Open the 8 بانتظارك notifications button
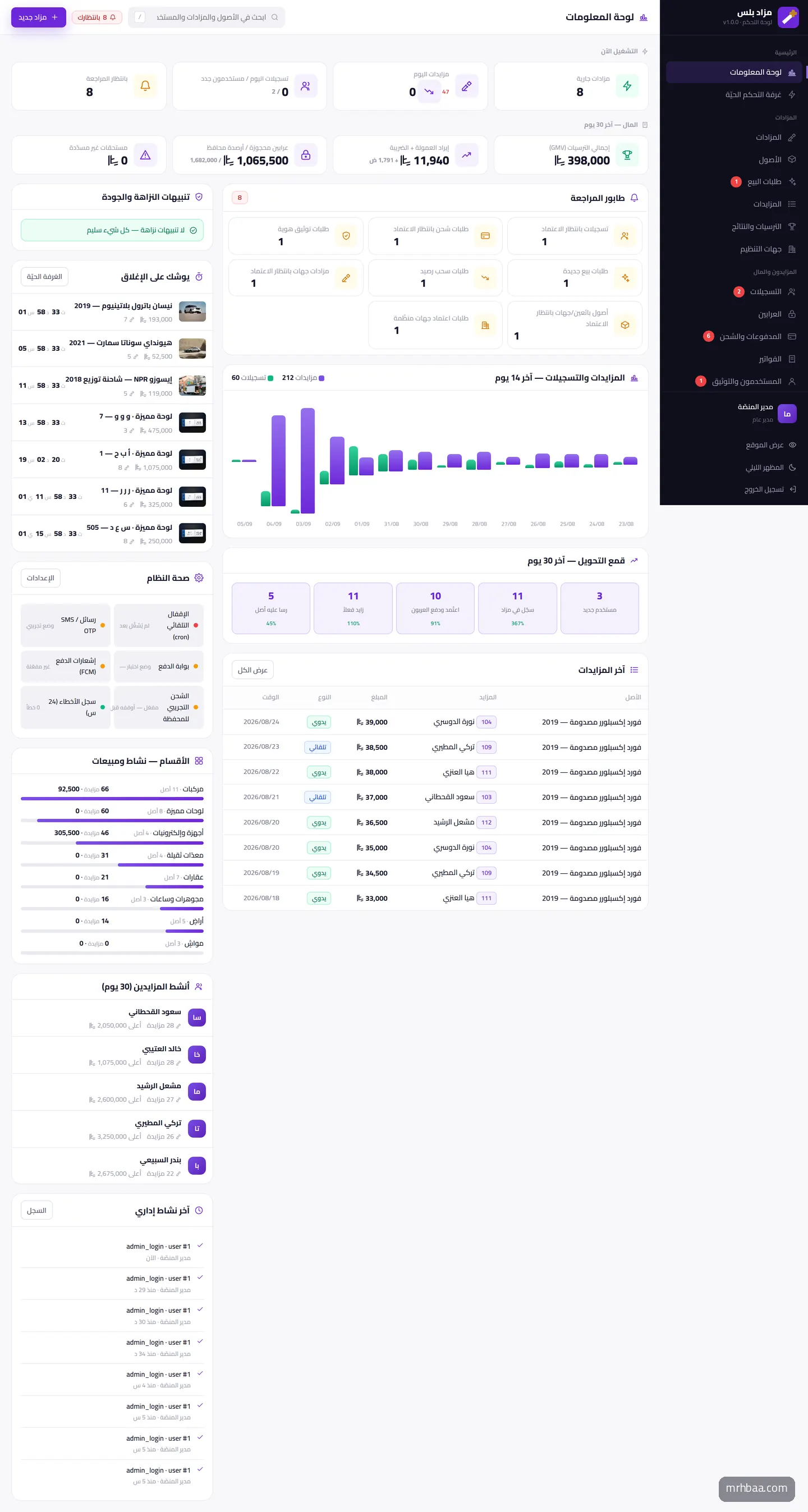The width and height of the screenshot is (808, 1512). (97, 17)
